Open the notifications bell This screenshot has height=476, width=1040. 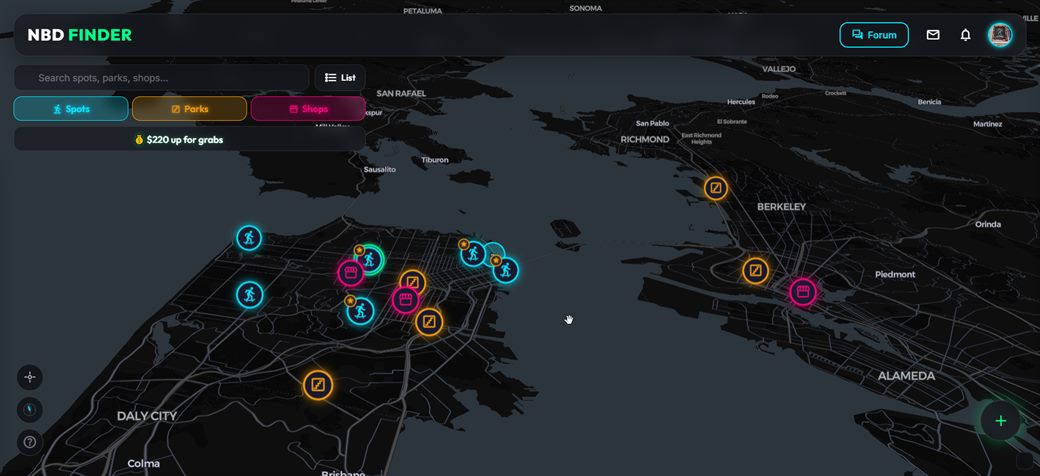point(965,35)
